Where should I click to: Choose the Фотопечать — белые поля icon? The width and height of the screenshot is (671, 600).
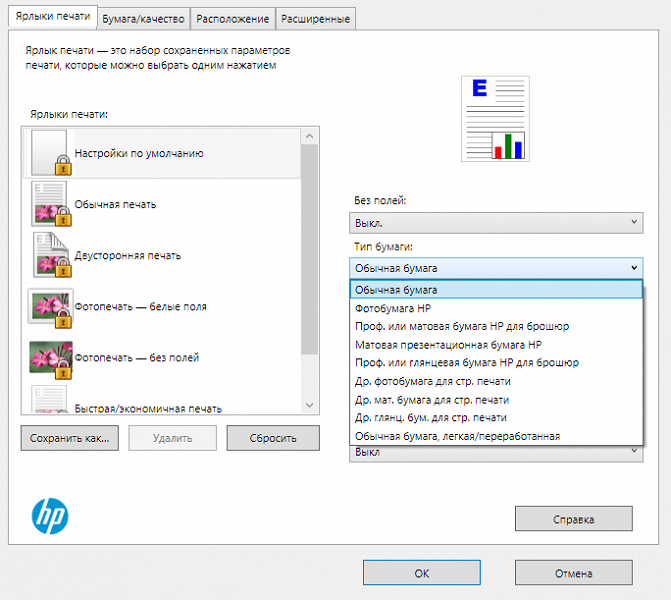point(50,306)
